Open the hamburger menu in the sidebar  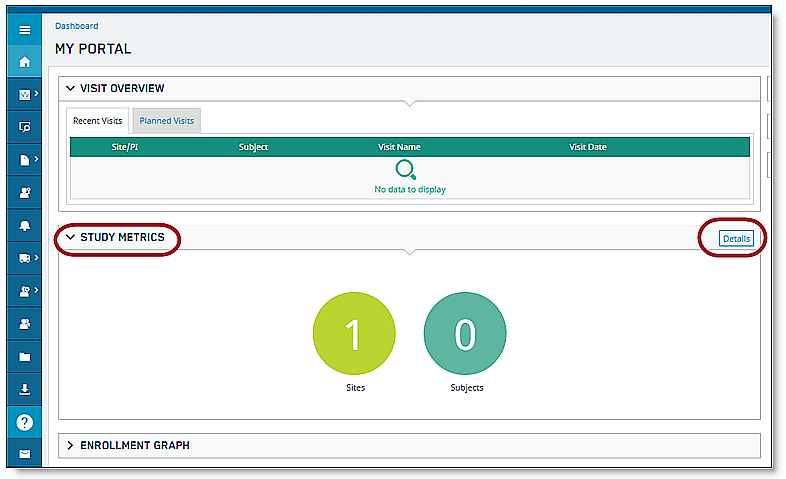click(x=25, y=30)
